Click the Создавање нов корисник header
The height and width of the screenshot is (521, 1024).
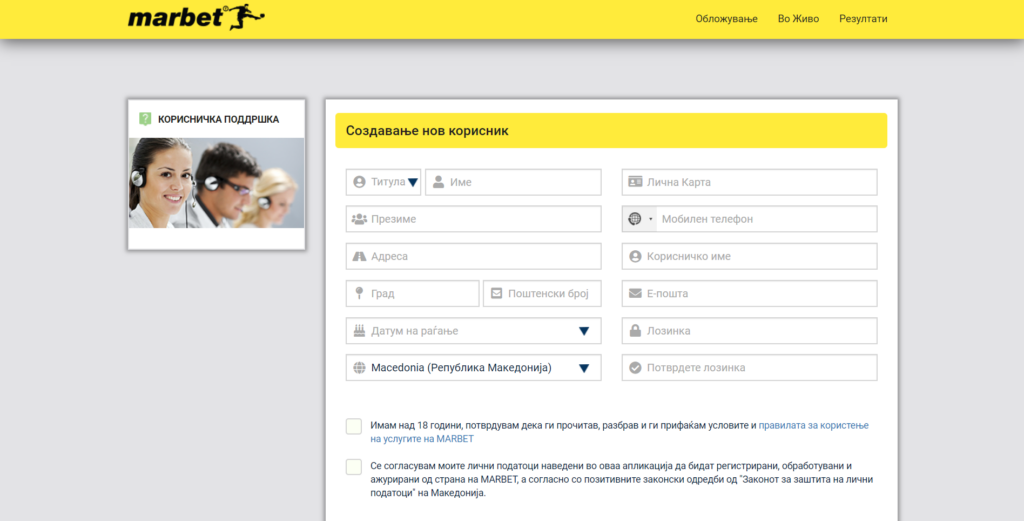611,131
